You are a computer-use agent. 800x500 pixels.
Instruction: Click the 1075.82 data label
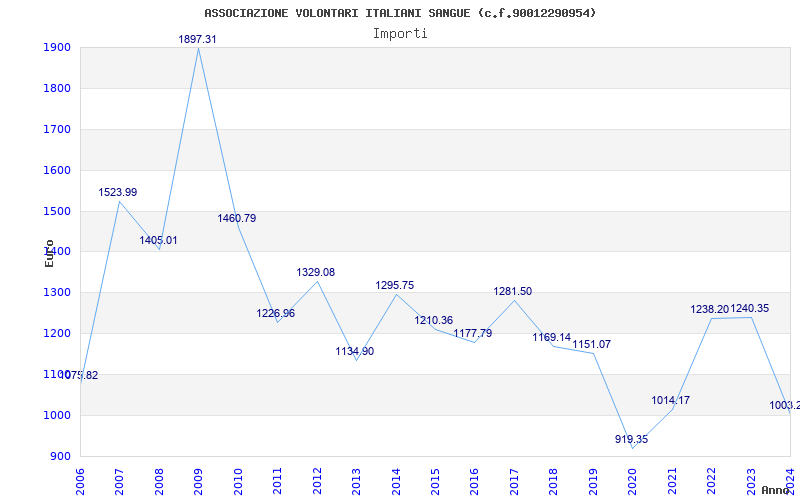[x=79, y=376]
